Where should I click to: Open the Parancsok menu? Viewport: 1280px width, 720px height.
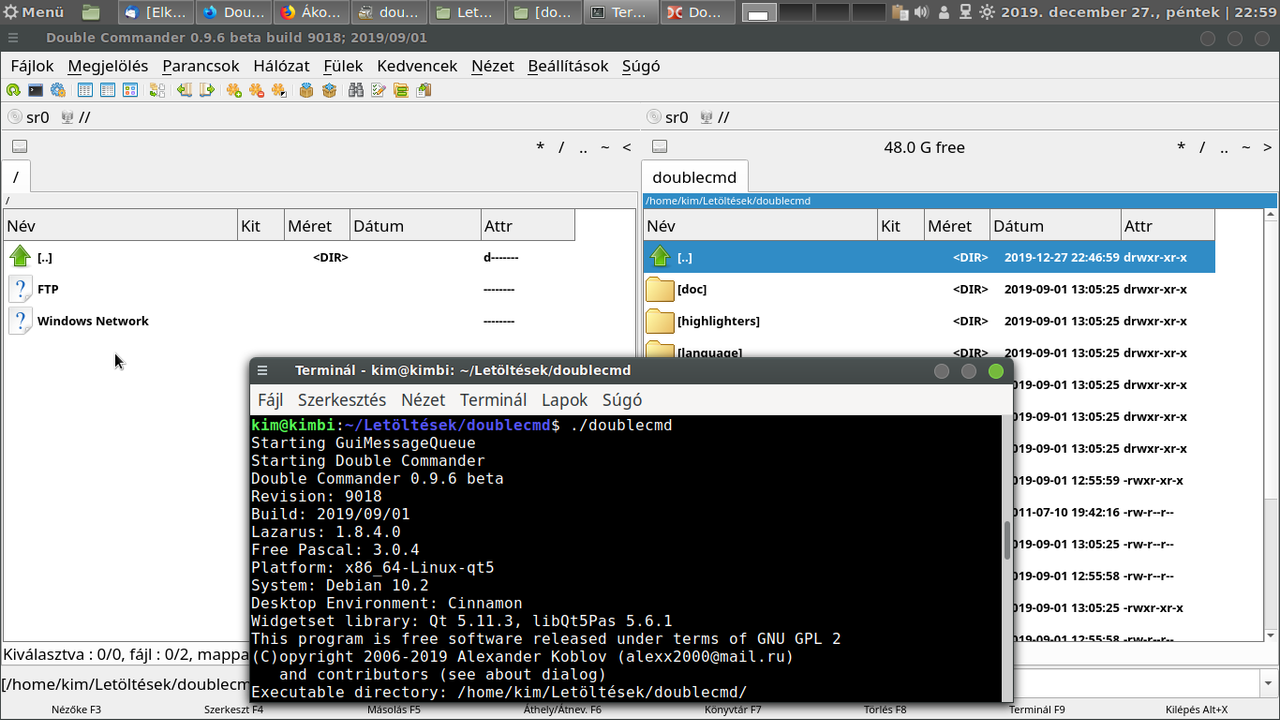201,66
